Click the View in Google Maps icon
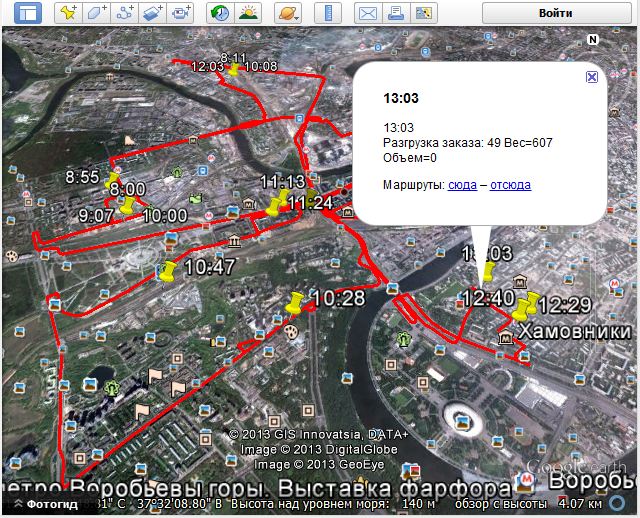The width and height of the screenshot is (640, 518). (x=424, y=13)
